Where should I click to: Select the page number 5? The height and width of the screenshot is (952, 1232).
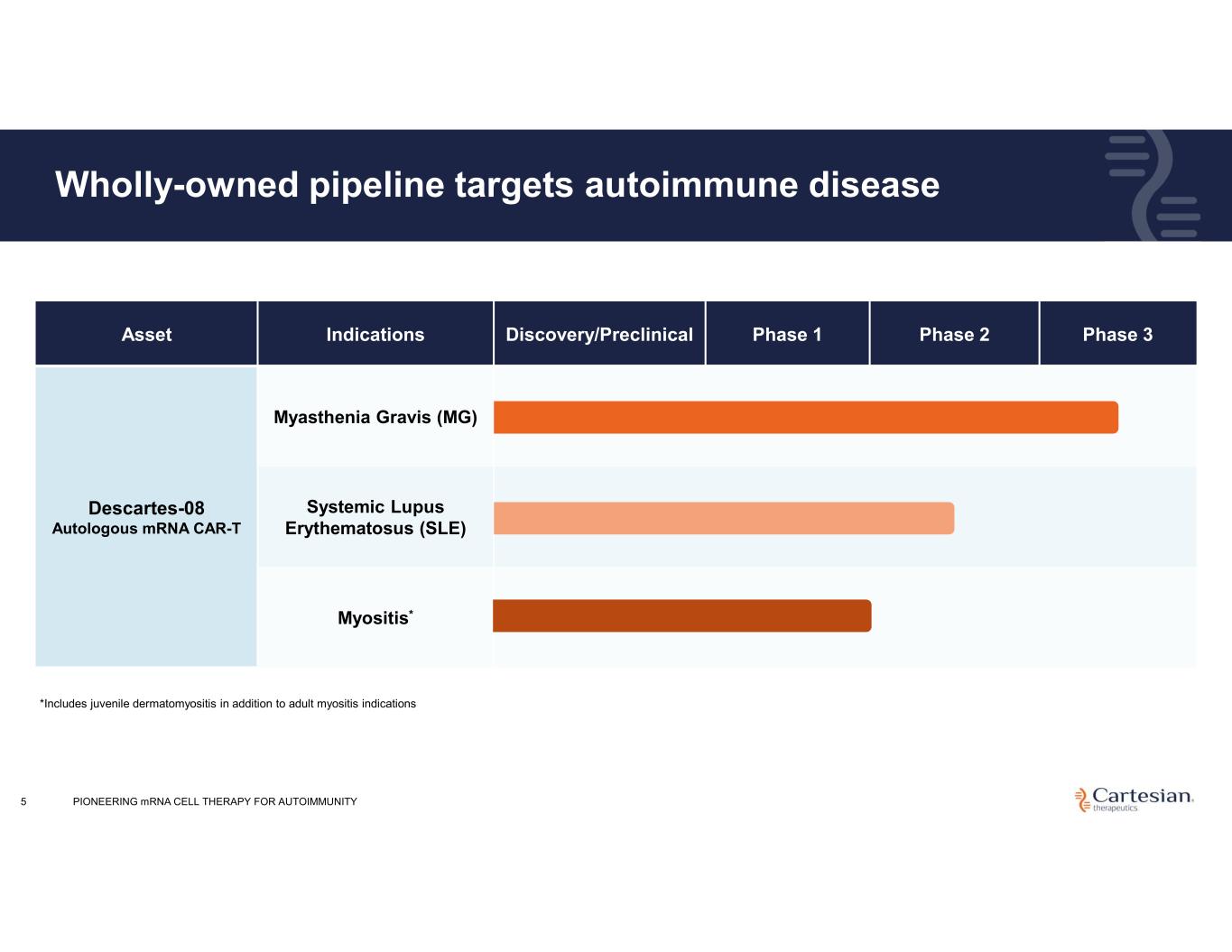[23, 801]
